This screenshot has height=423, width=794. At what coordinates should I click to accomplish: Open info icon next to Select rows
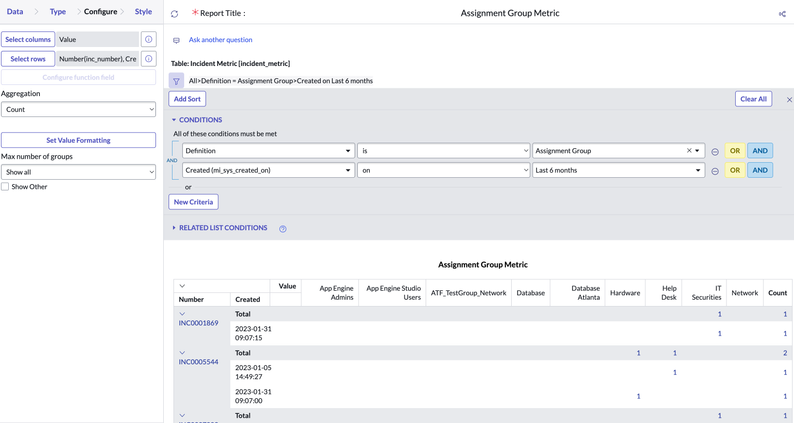[148, 59]
